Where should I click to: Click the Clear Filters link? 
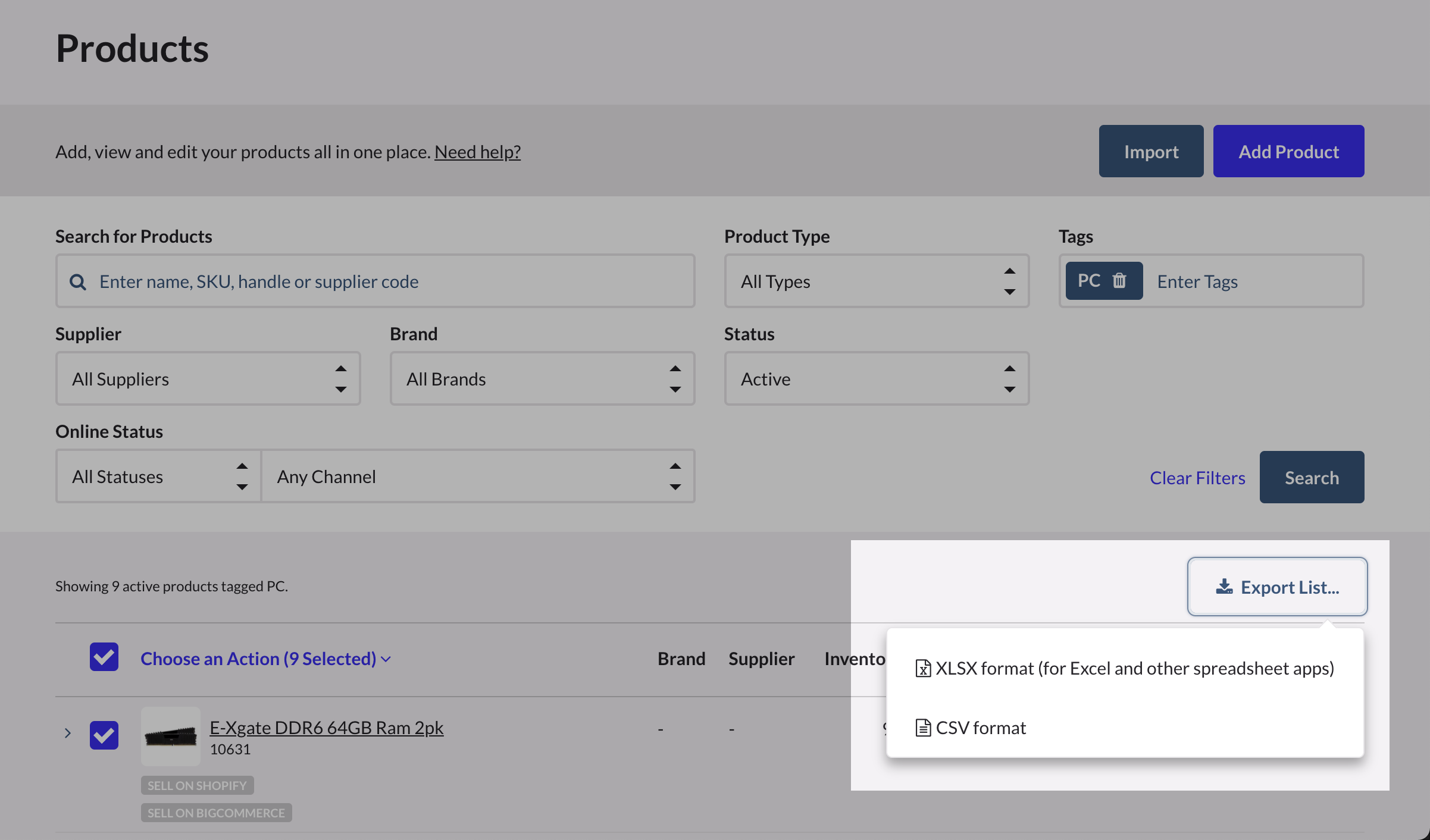(x=1197, y=478)
